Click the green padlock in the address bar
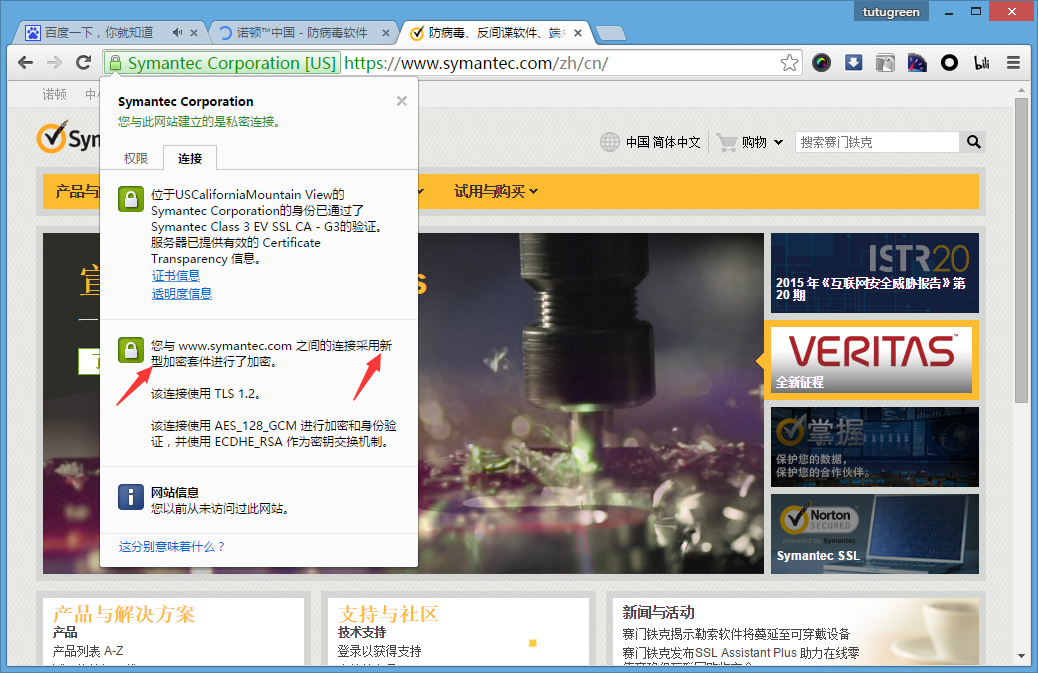 point(115,63)
